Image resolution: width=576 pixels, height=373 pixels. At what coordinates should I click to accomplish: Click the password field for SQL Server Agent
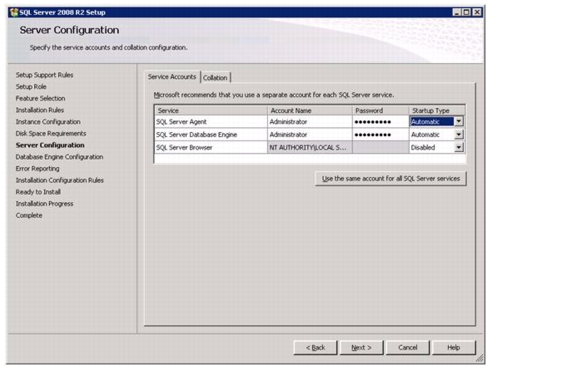click(381, 122)
